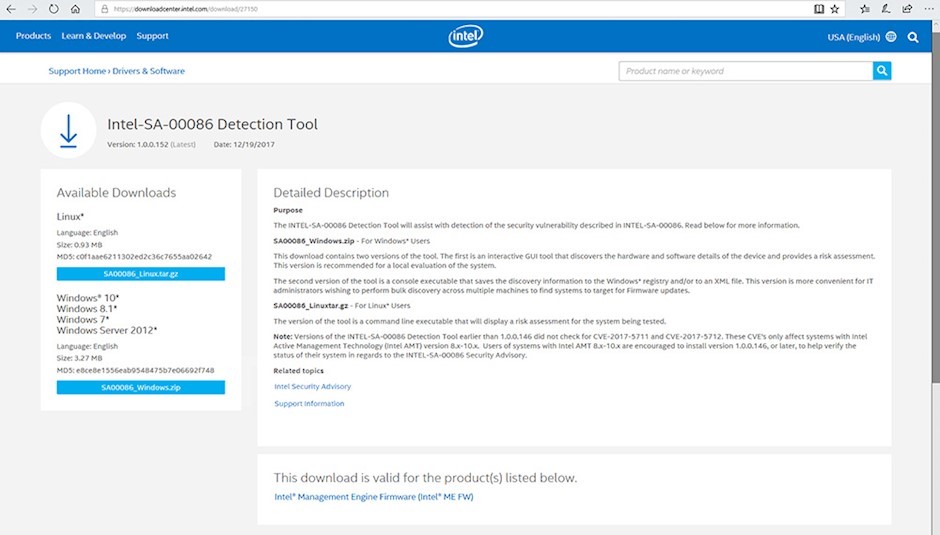The height and width of the screenshot is (535, 940).
Task: Open the browser more options ellipsis
Action: tap(927, 9)
